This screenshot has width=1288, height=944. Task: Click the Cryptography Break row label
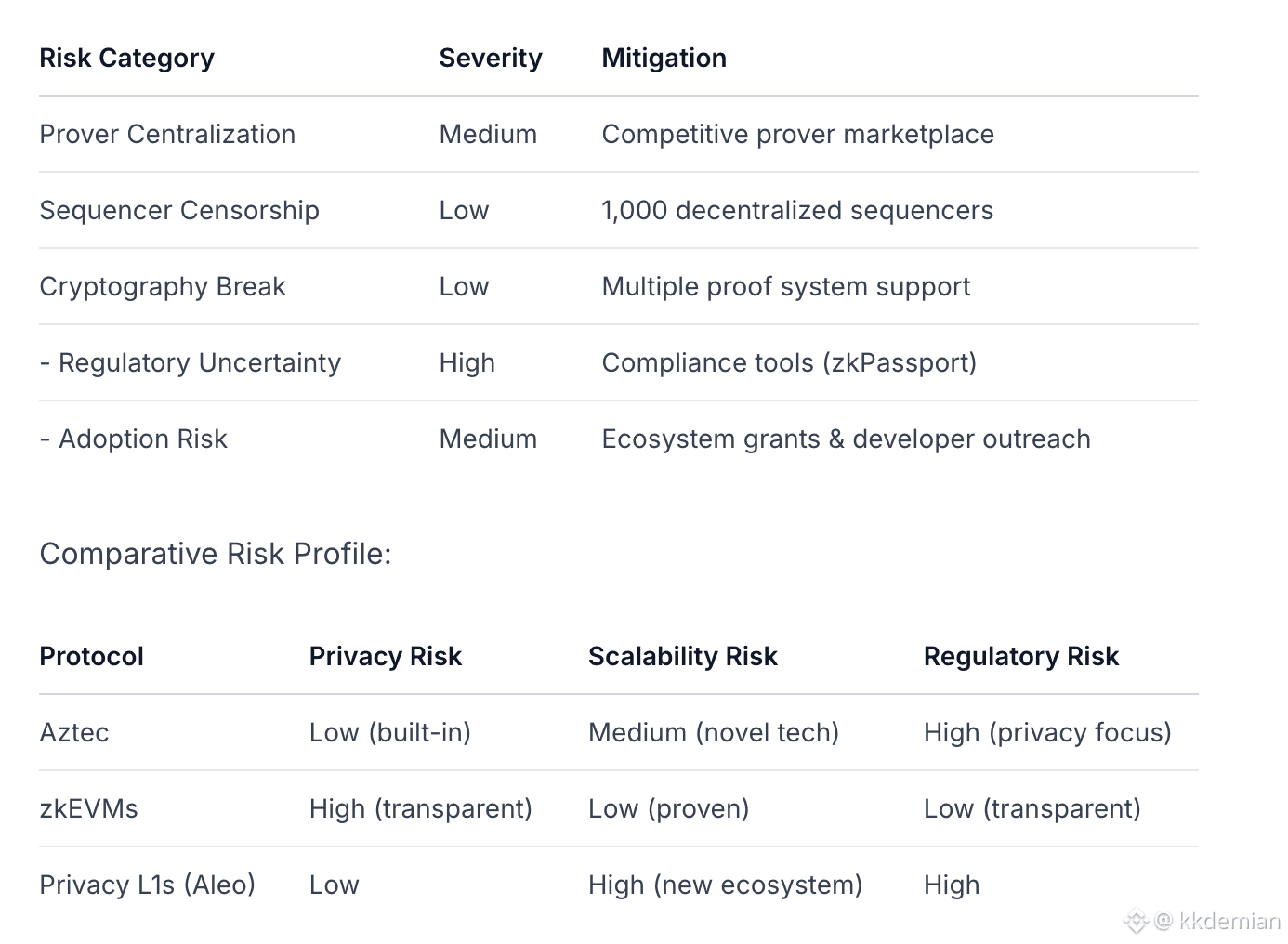163,287
